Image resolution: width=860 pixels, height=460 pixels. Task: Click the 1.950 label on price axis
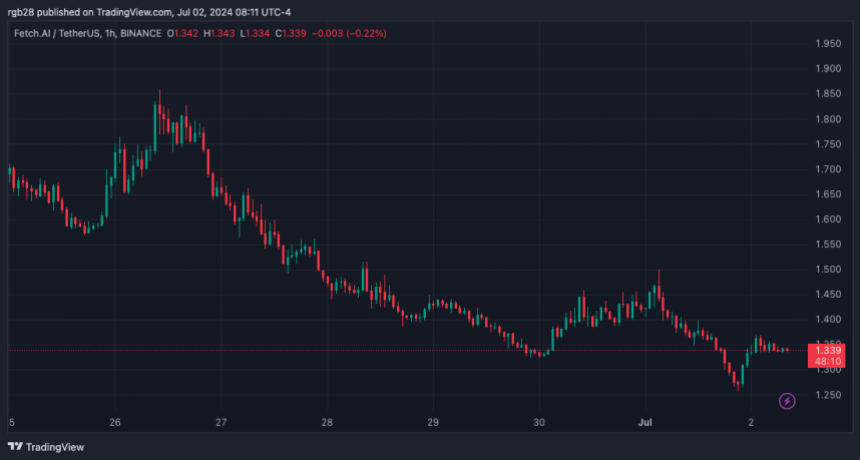828,44
